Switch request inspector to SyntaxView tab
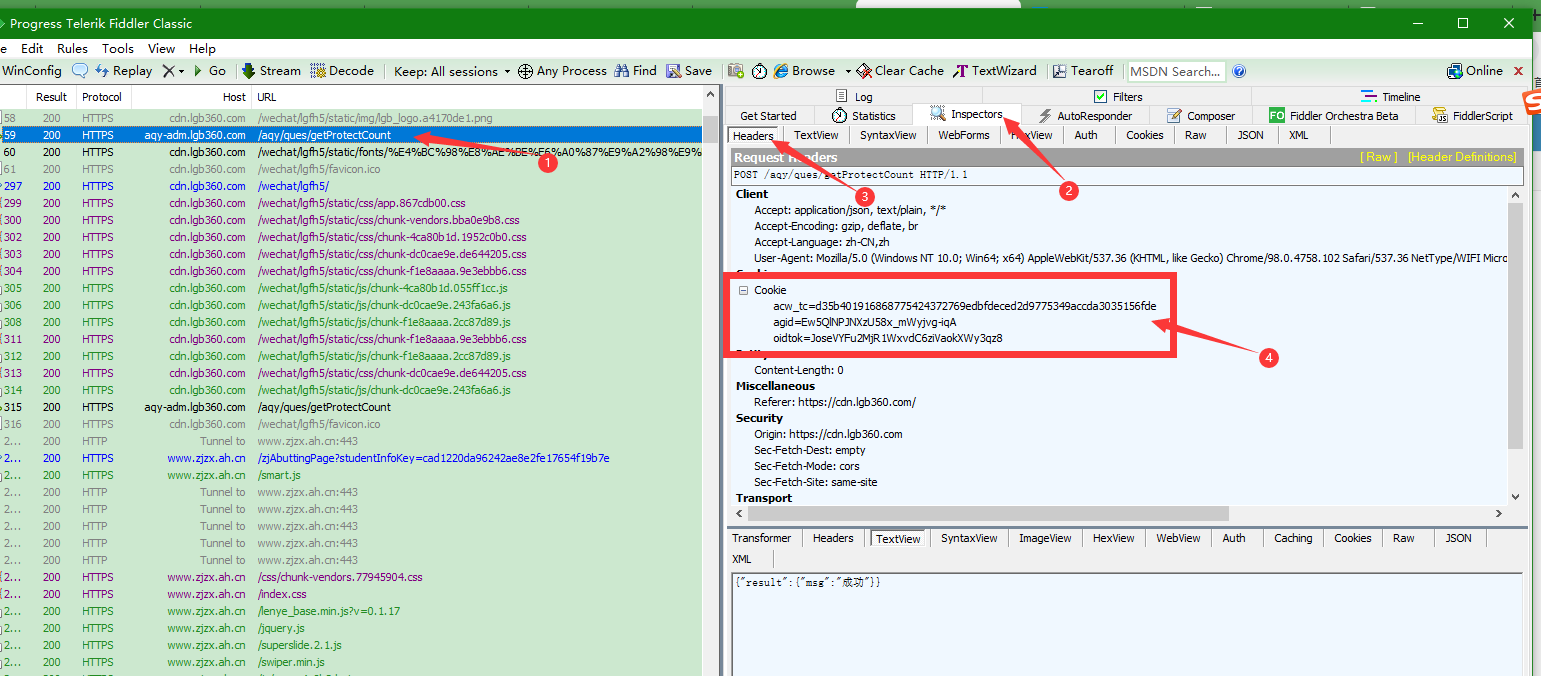Viewport: 1541px width, 676px height. click(x=888, y=135)
